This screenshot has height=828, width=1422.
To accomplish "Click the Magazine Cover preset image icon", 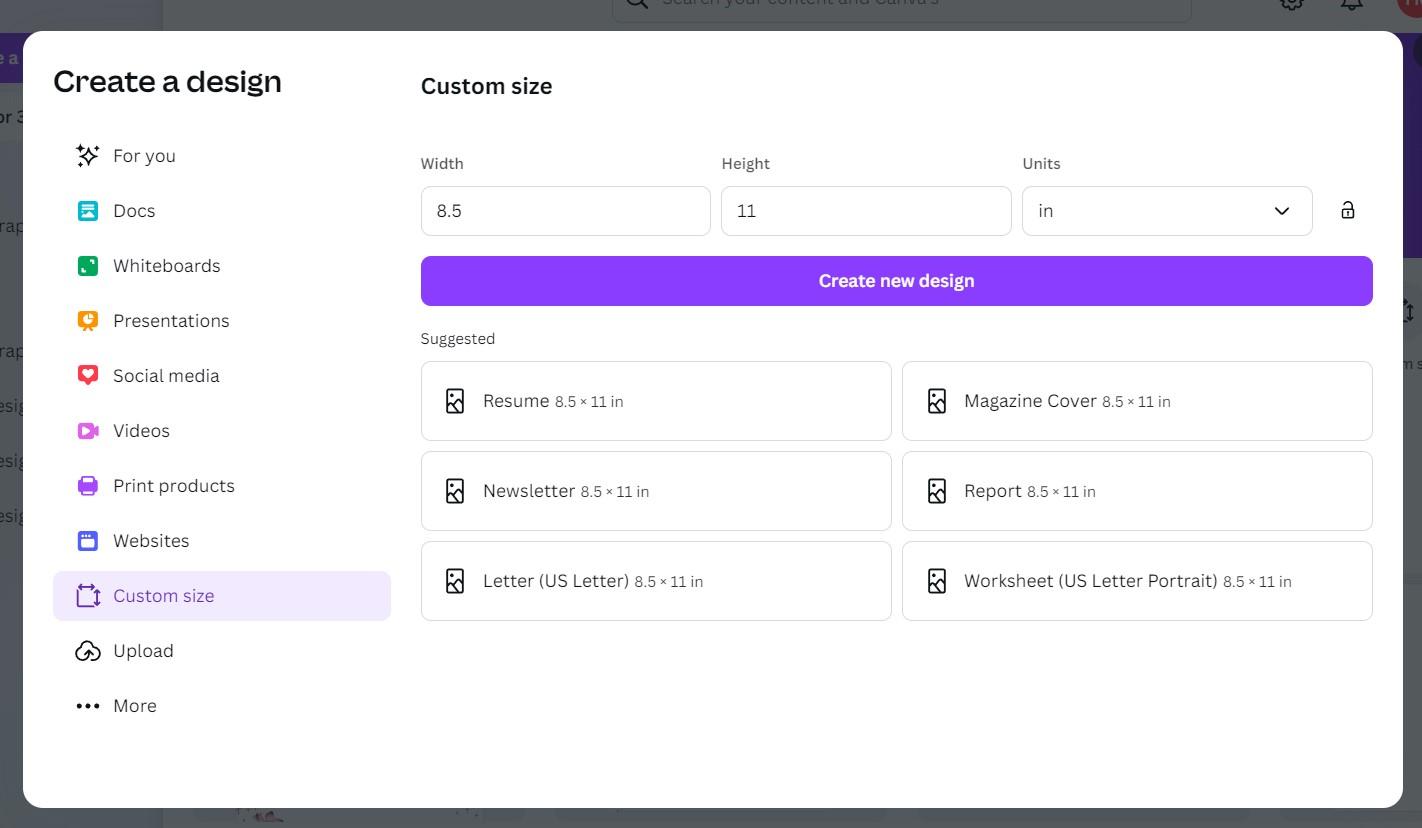I will (x=937, y=401).
